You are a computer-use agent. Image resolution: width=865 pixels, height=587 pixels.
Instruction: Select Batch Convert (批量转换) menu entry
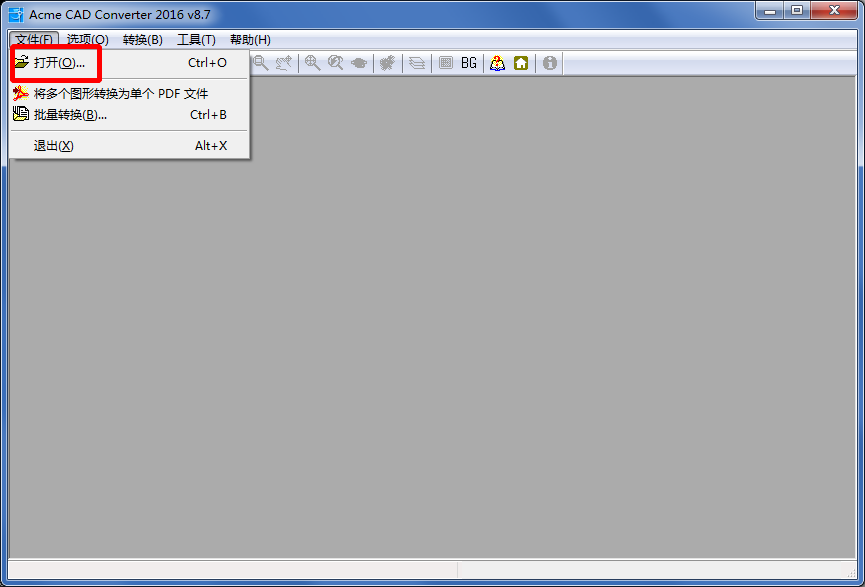click(130, 115)
